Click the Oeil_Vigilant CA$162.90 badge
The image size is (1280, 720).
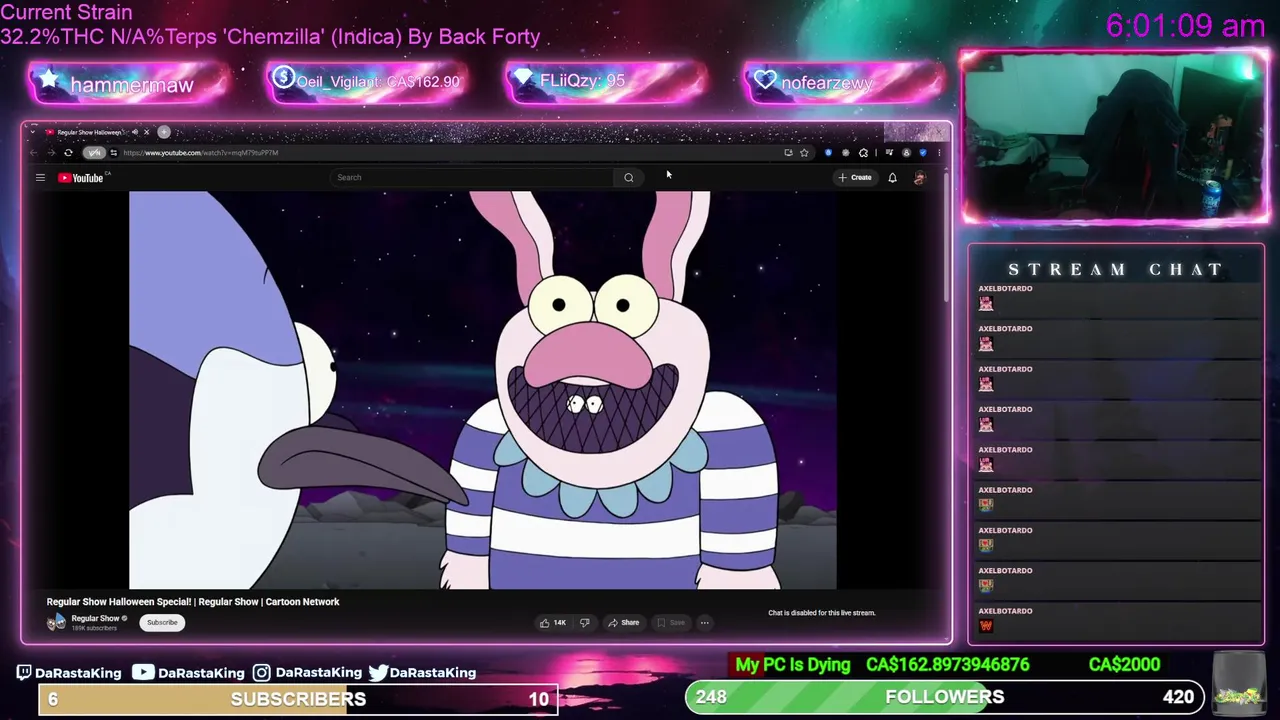coord(368,82)
